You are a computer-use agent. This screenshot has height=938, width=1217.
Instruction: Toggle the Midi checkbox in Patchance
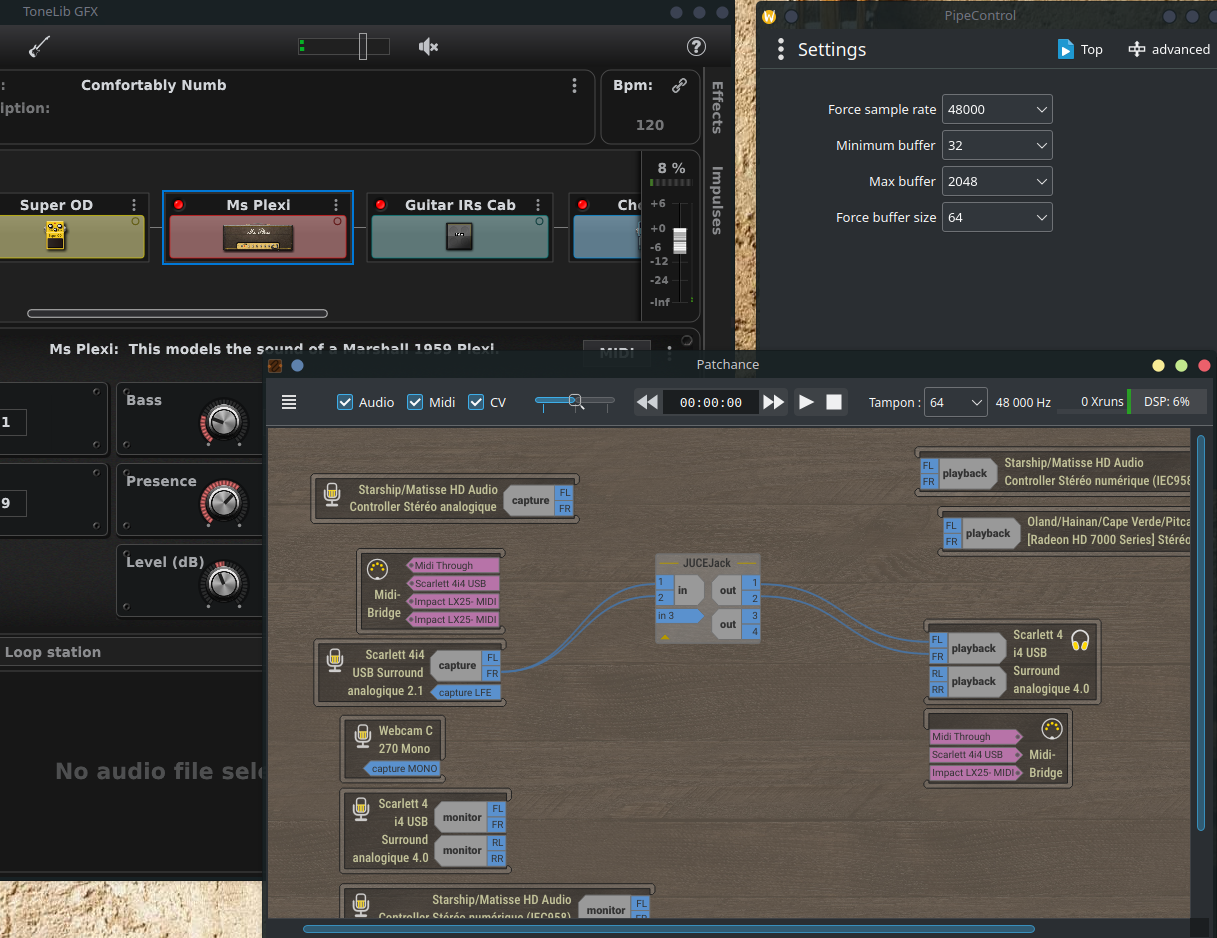[415, 402]
